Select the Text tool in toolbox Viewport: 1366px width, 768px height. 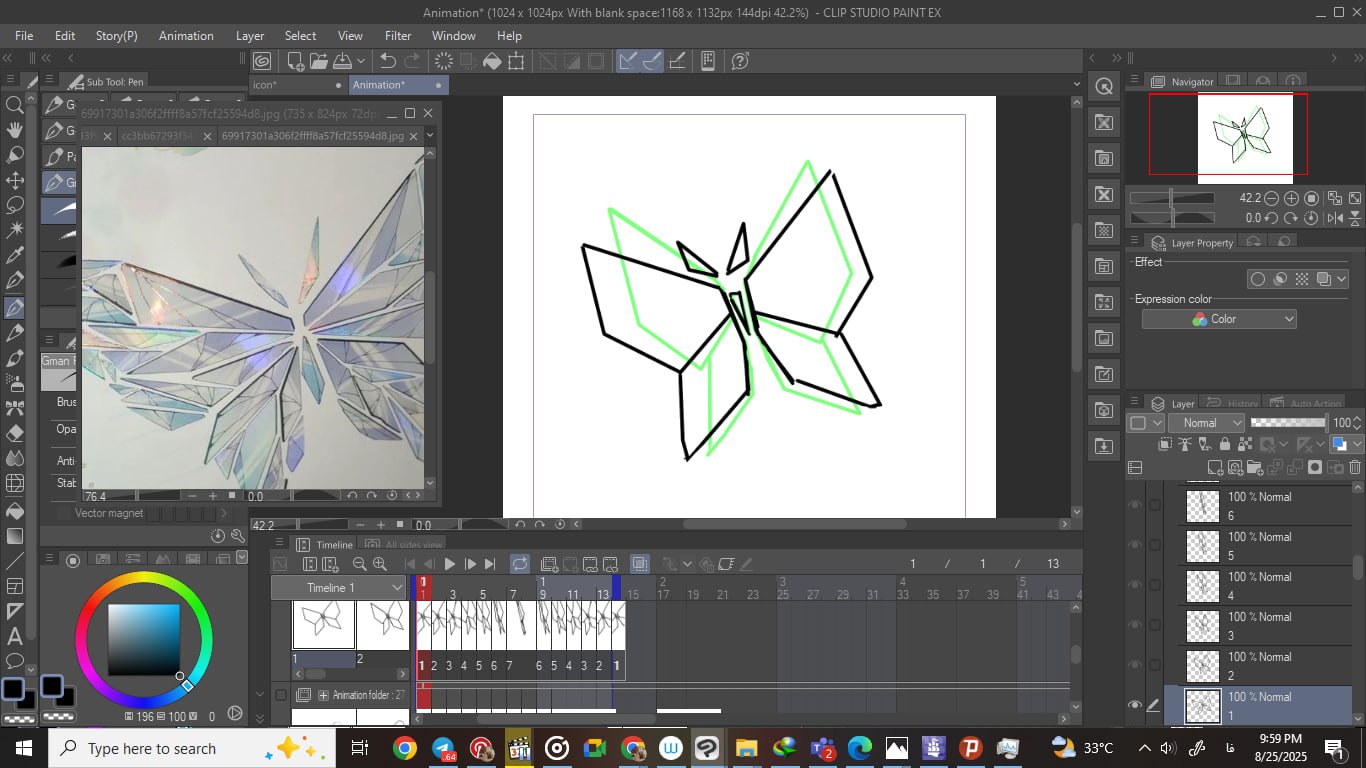pos(15,636)
